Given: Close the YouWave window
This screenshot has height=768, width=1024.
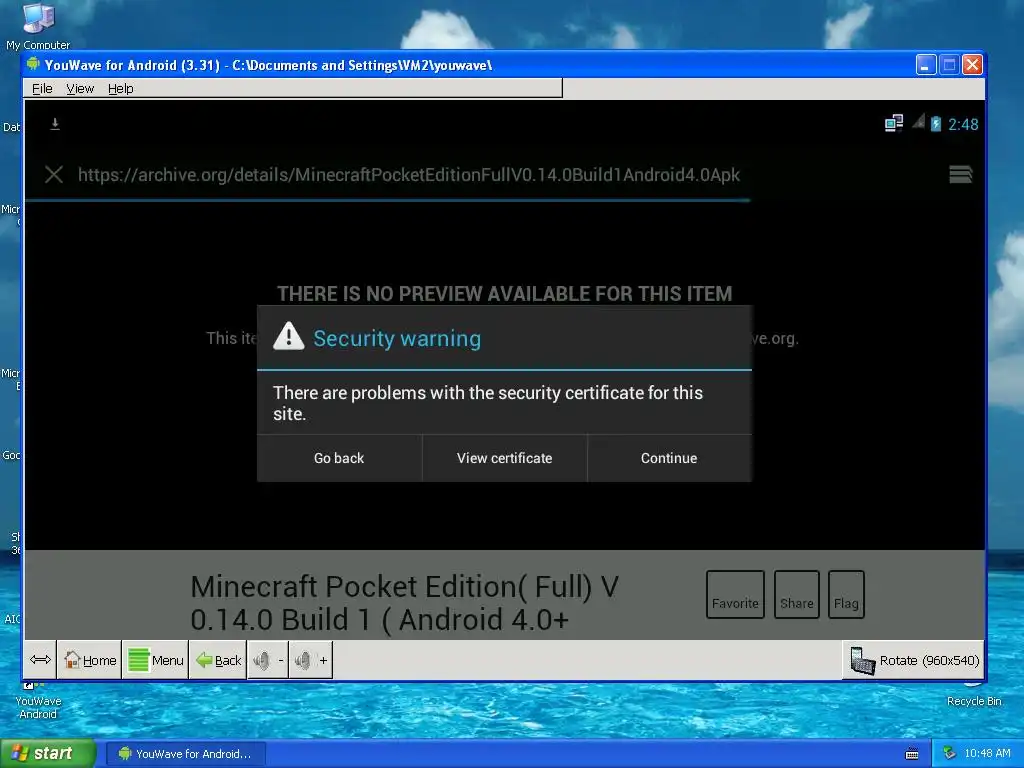Looking at the screenshot, I should (972, 65).
